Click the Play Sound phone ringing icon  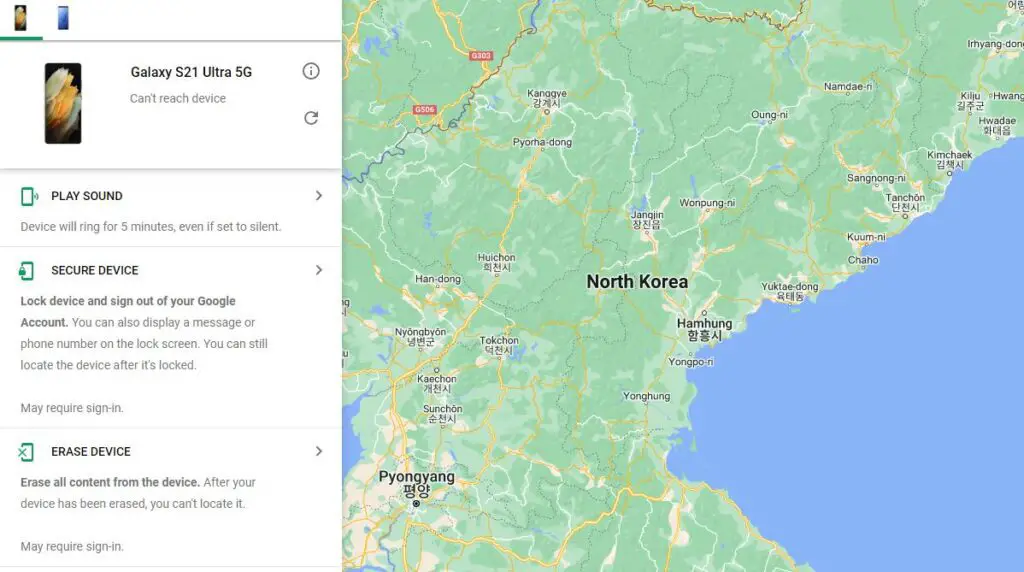pyautogui.click(x=29, y=196)
